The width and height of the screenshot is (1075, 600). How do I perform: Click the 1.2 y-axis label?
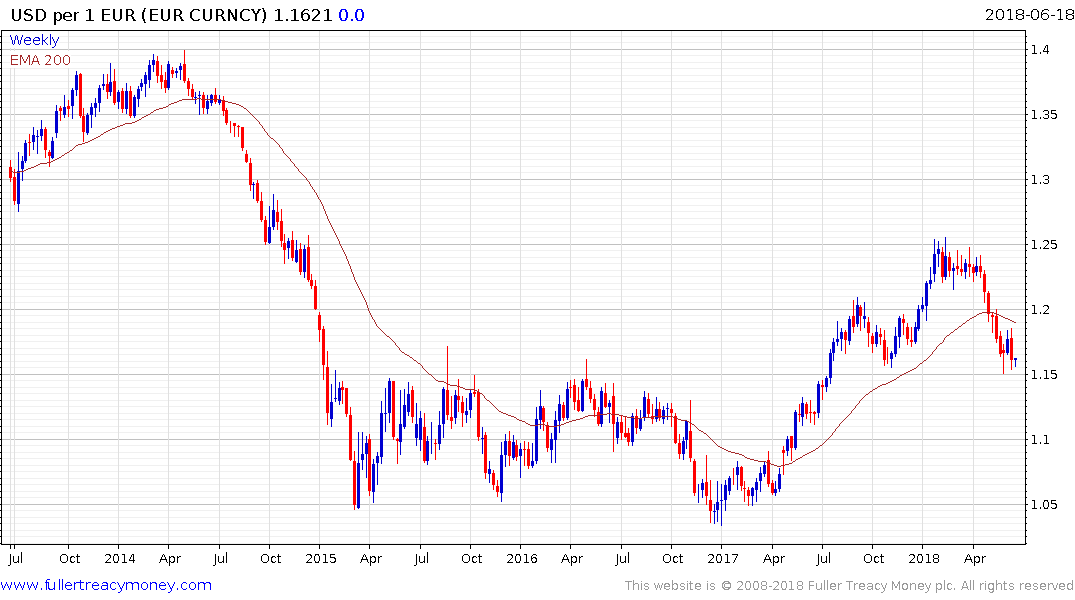click(x=1039, y=310)
